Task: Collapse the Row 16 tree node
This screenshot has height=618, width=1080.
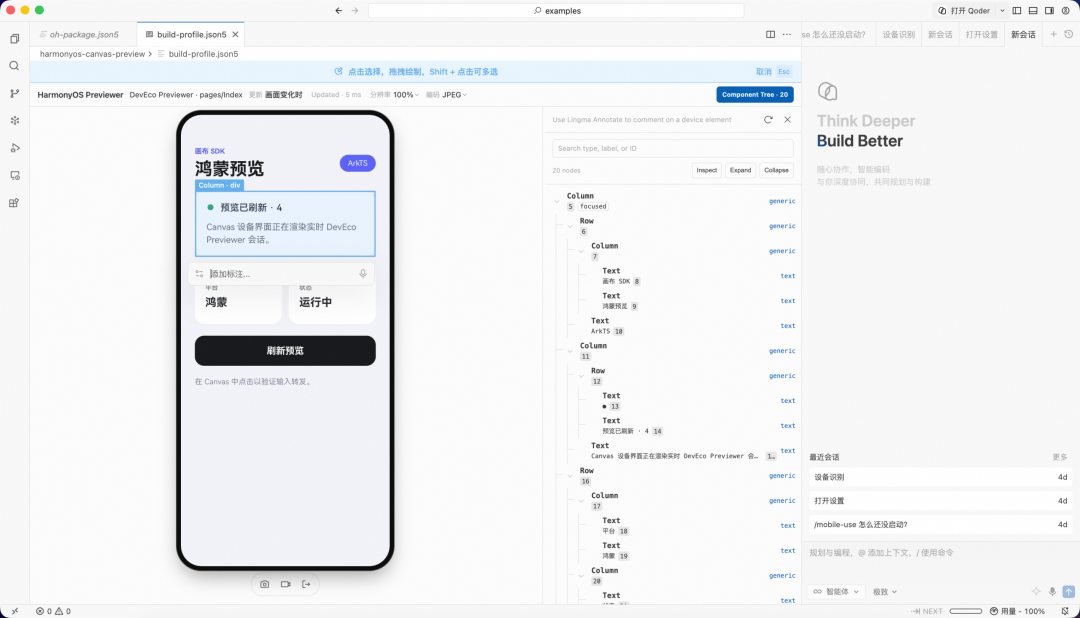Action: click(570, 475)
